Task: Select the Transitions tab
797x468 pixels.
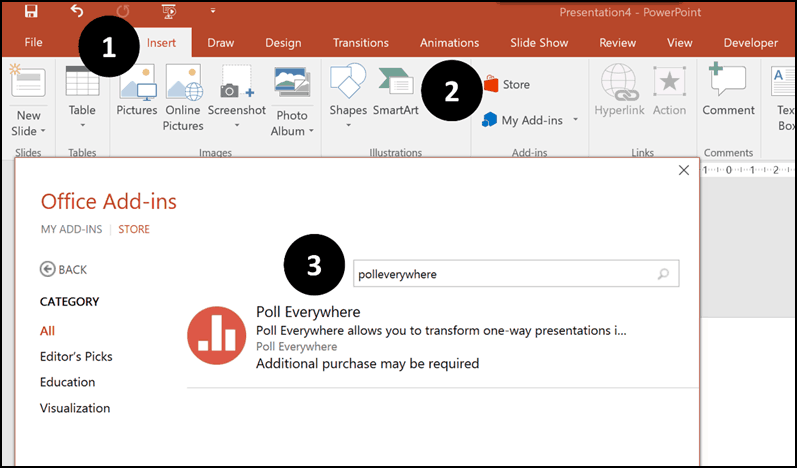Action: point(361,43)
